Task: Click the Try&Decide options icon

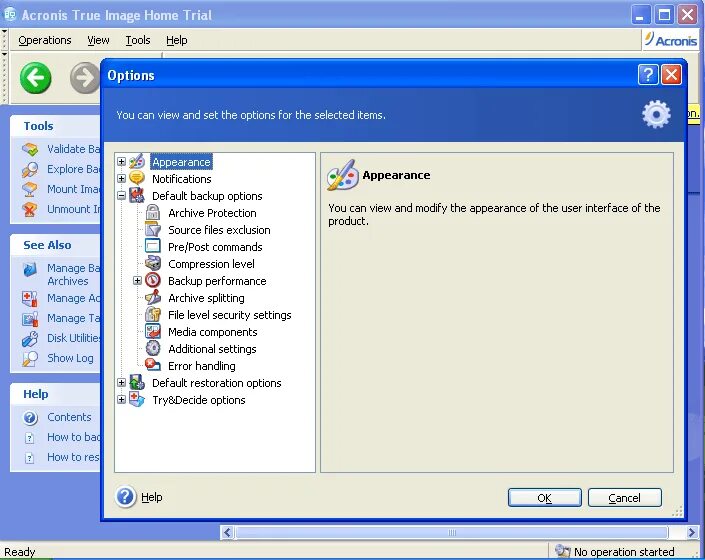Action: point(137,400)
